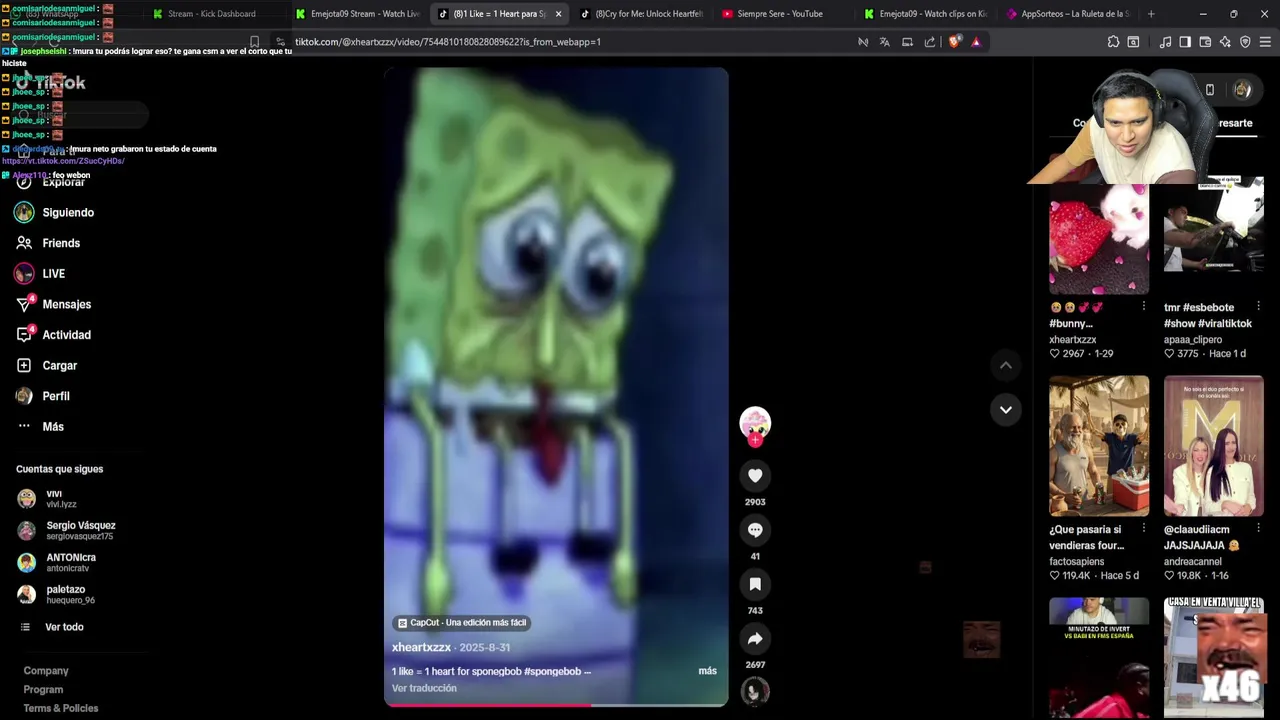Click the share page icon in address bar

(x=930, y=42)
